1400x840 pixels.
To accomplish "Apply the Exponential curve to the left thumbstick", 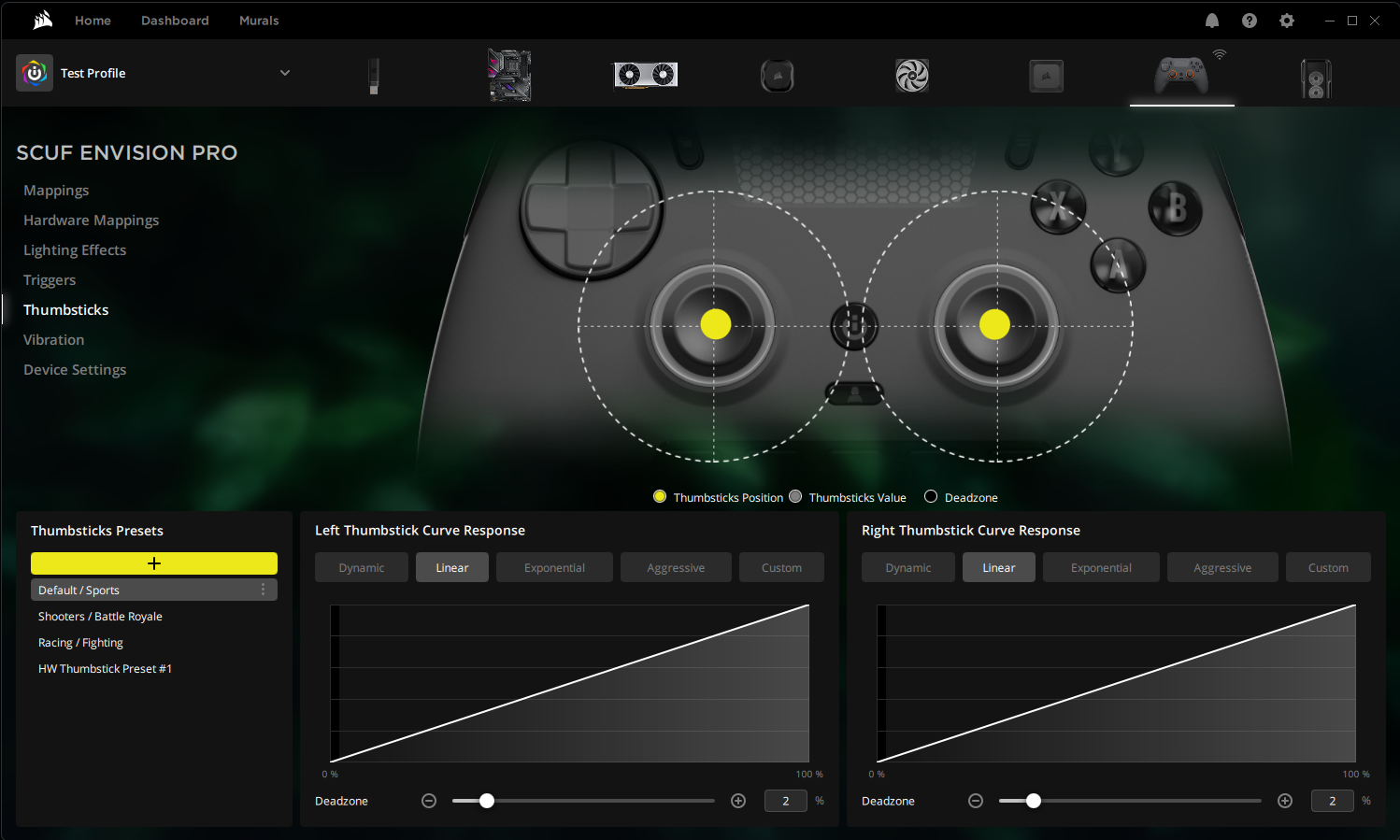I will (553, 567).
